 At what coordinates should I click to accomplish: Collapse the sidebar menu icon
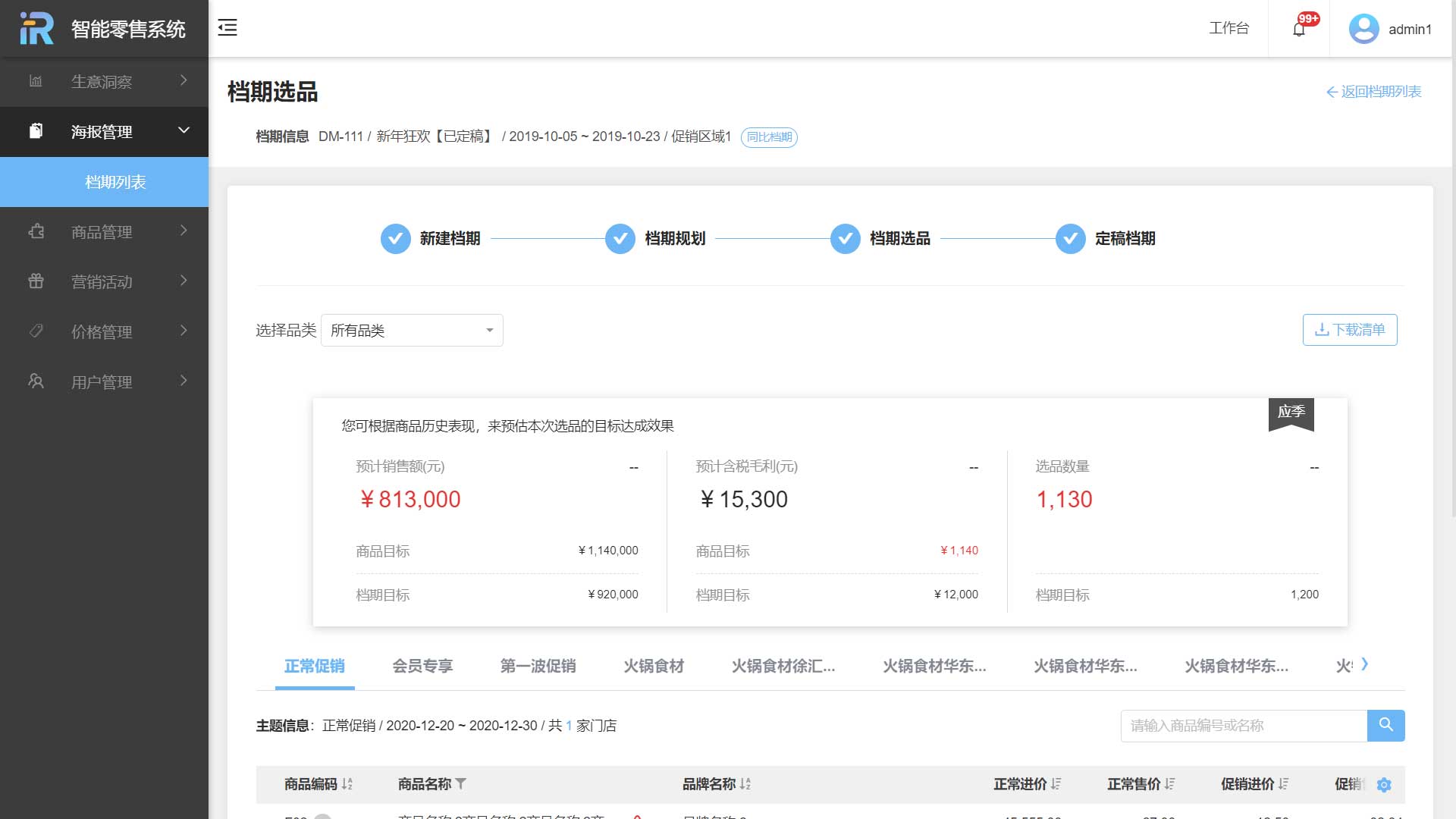point(227,28)
